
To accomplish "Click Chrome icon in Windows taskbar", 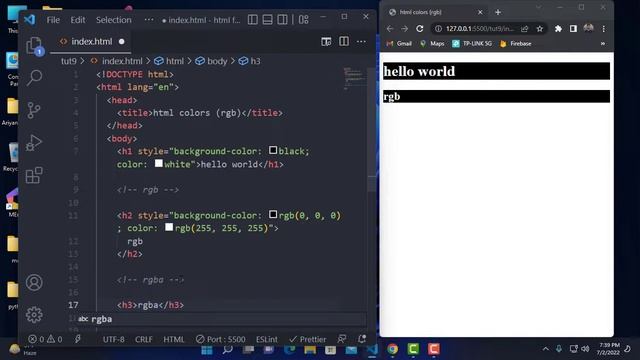I will coord(393,349).
